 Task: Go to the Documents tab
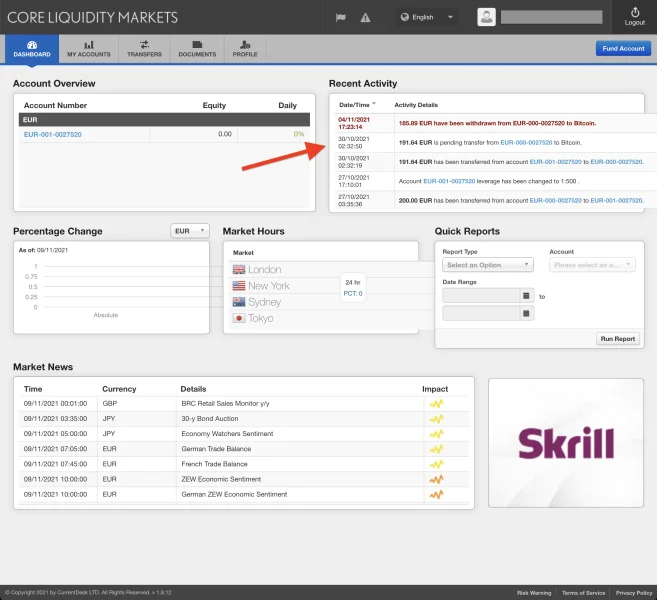pyautogui.click(x=197, y=48)
